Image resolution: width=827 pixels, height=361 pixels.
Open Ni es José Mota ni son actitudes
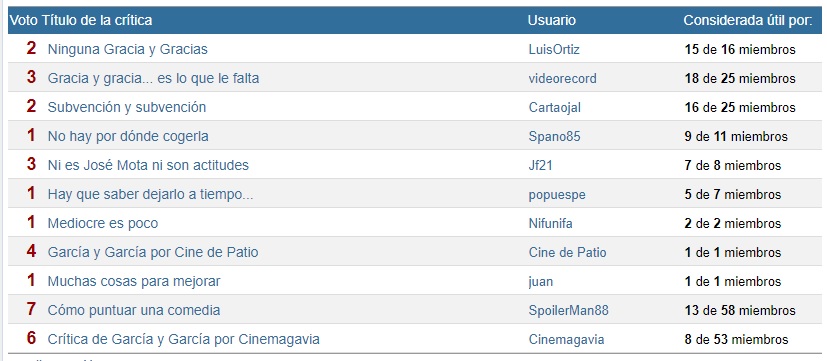148,166
